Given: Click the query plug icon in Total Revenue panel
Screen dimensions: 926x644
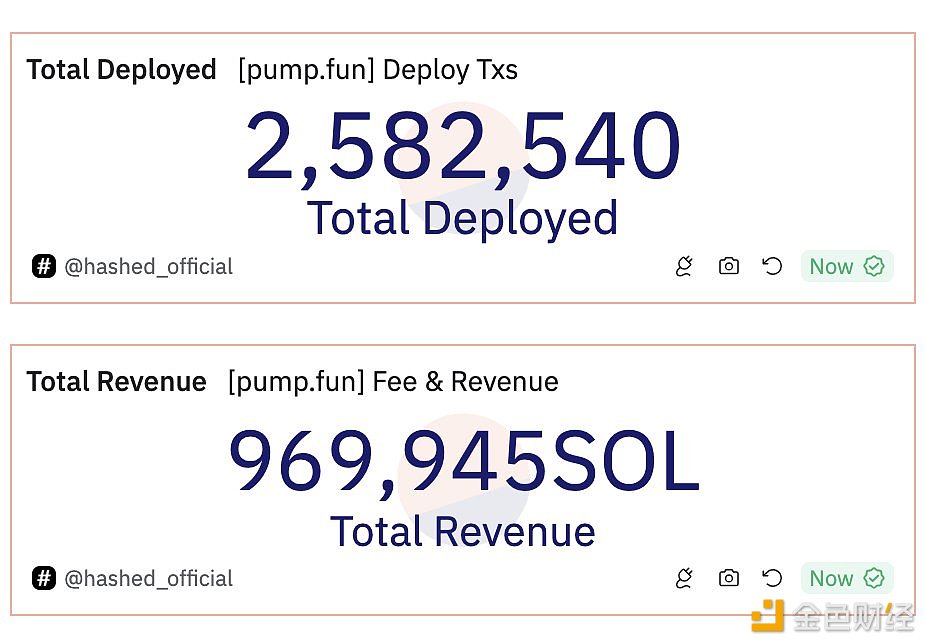Looking at the screenshot, I should 684,578.
